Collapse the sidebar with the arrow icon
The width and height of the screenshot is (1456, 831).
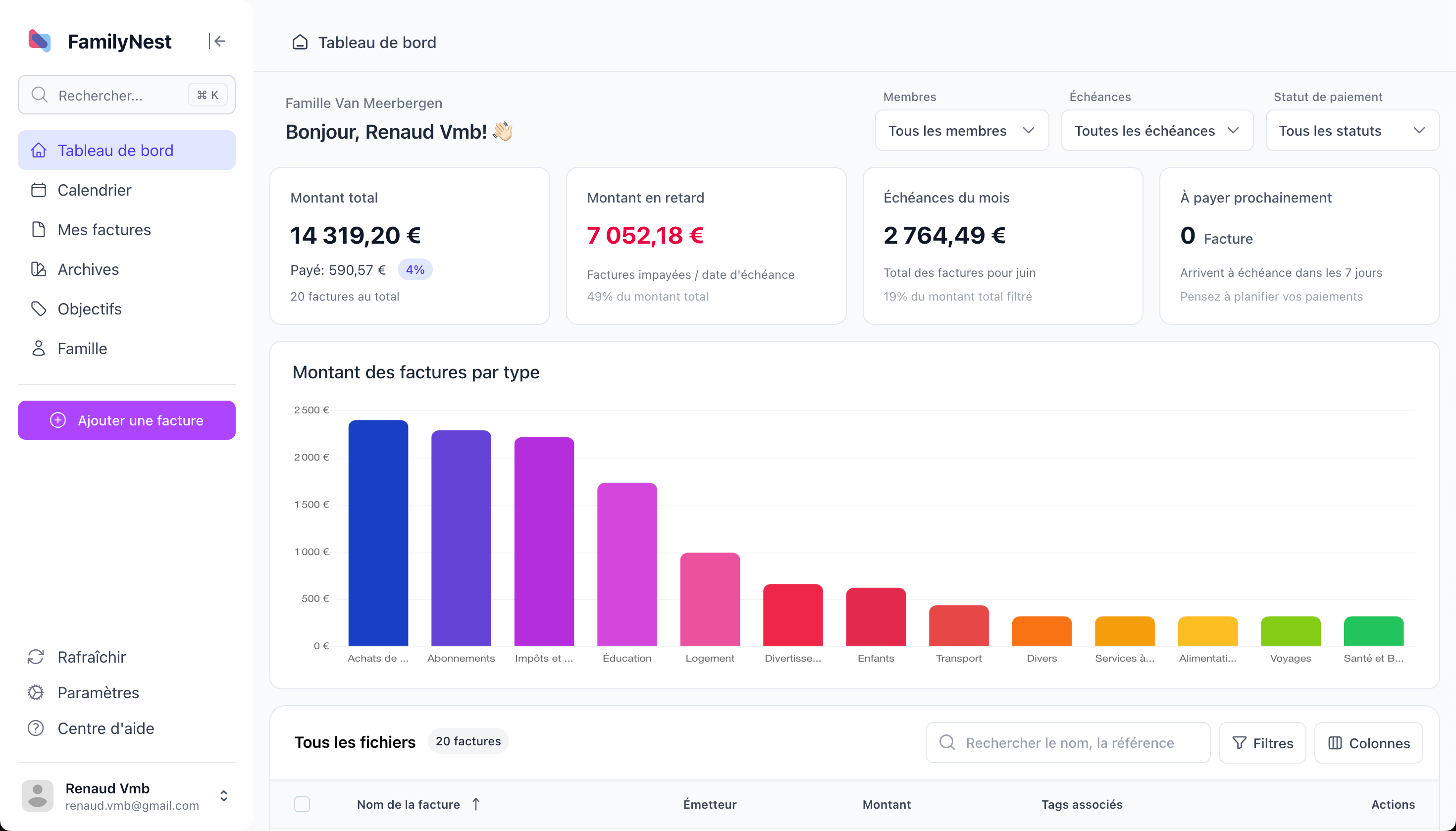point(217,41)
